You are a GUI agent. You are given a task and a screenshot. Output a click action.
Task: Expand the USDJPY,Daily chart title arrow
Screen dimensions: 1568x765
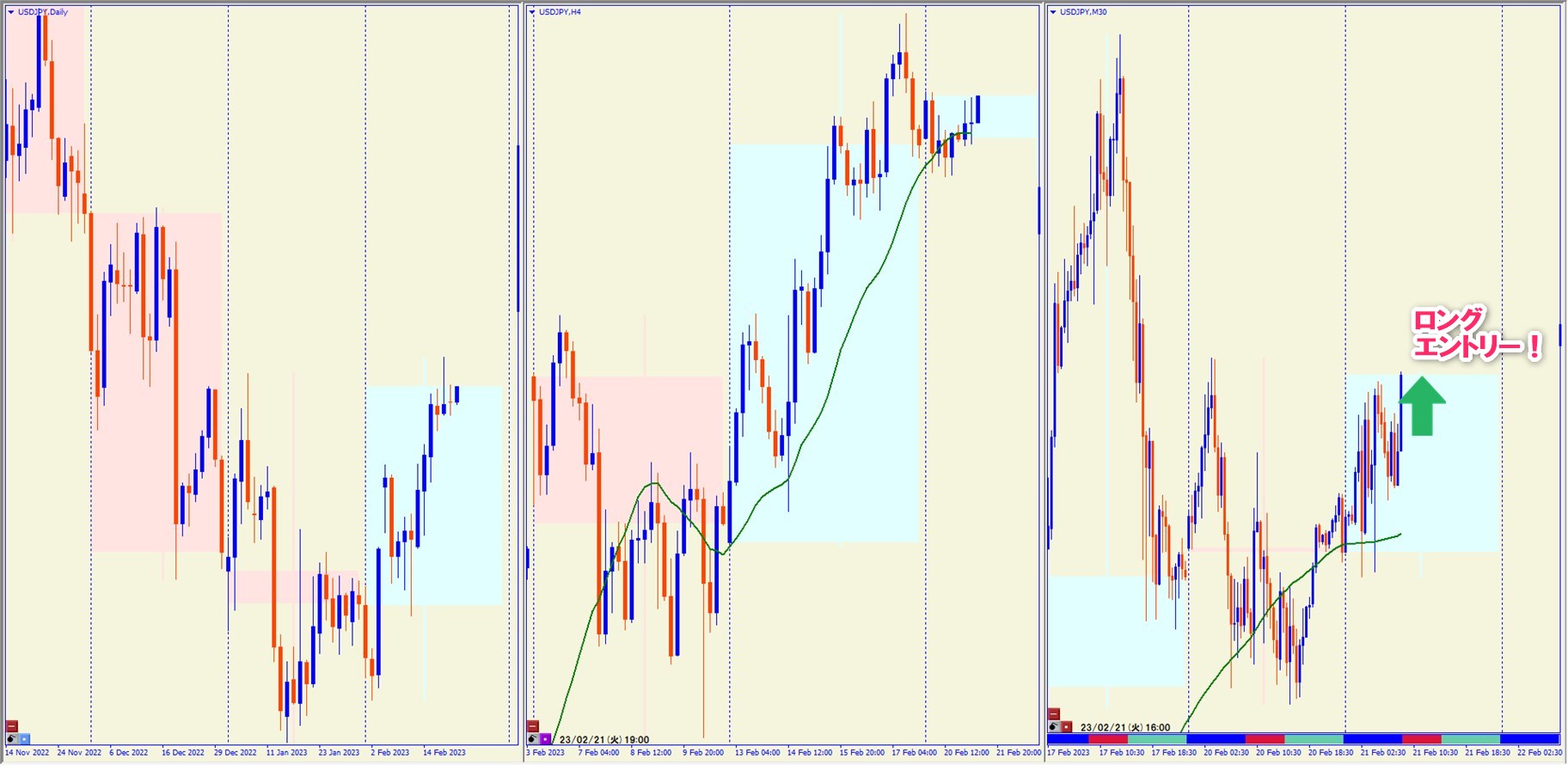click(11, 12)
